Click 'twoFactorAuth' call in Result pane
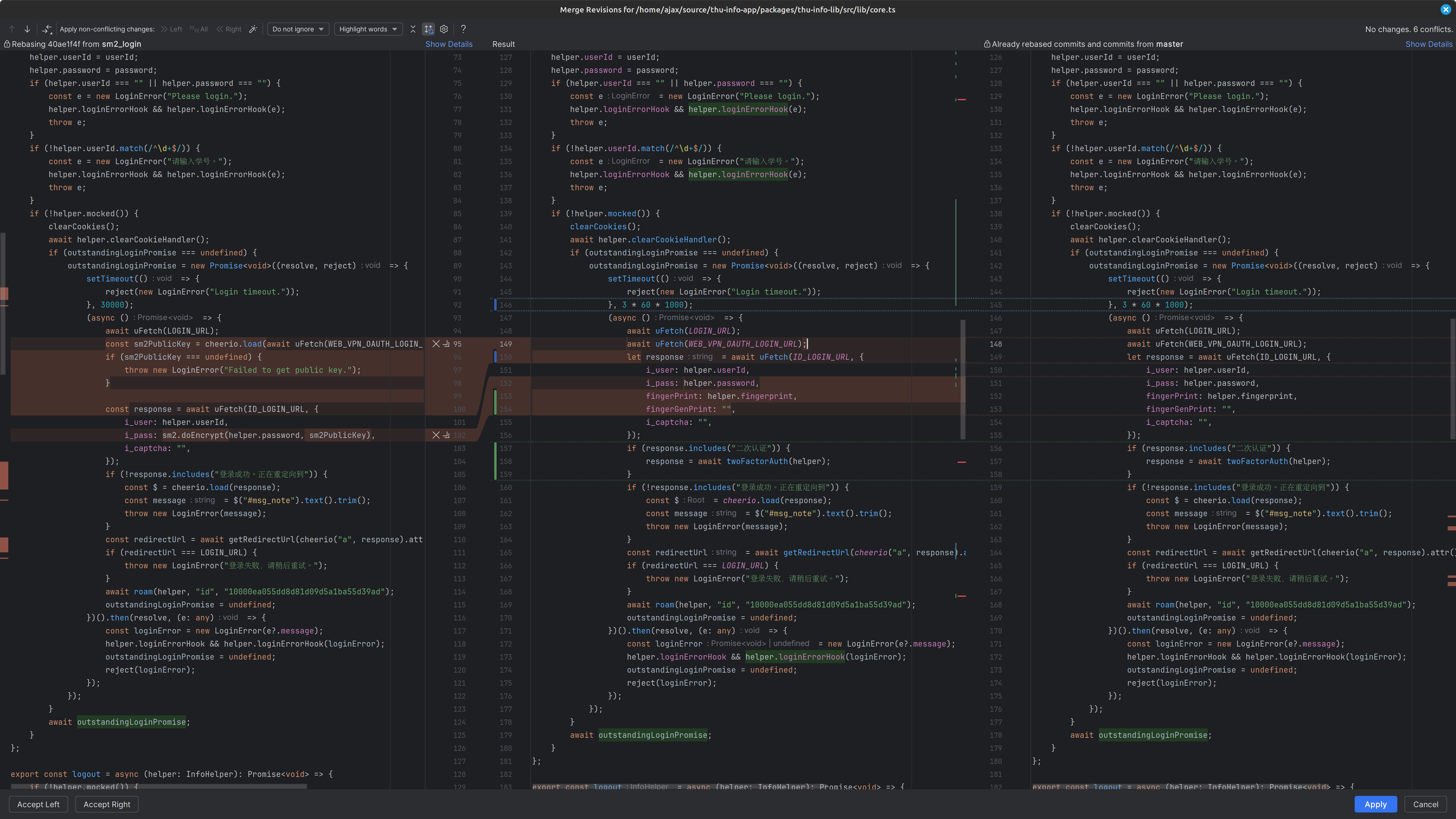 coord(757,461)
